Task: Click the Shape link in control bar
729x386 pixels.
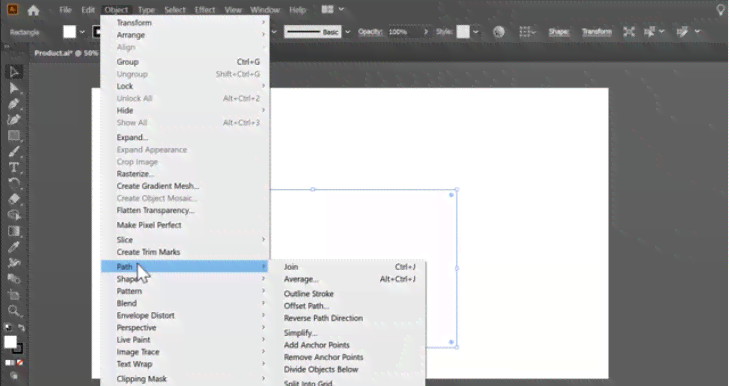Action: [559, 32]
